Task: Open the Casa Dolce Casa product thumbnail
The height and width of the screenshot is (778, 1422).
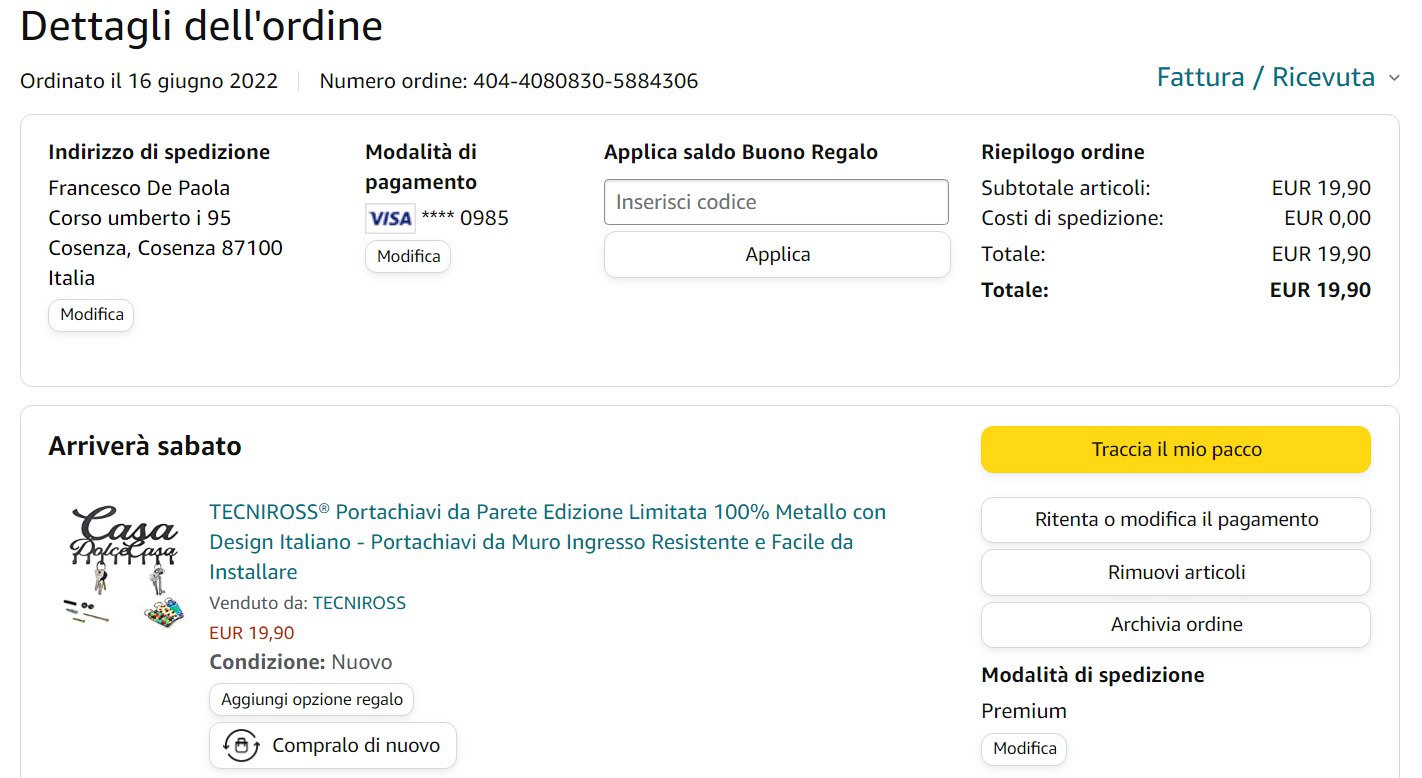Action: pos(124,567)
